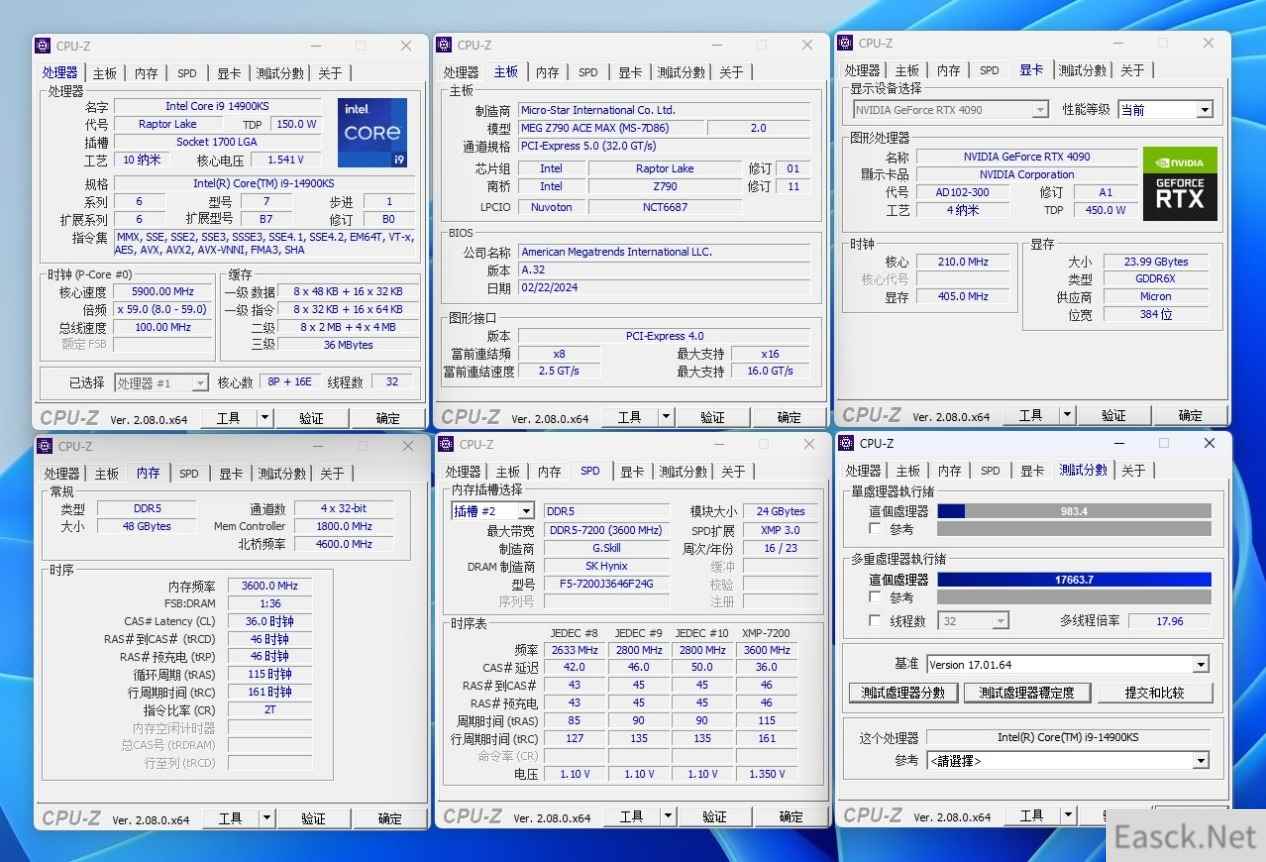Expand 工具 arrow in graphics-info window

1067,415
